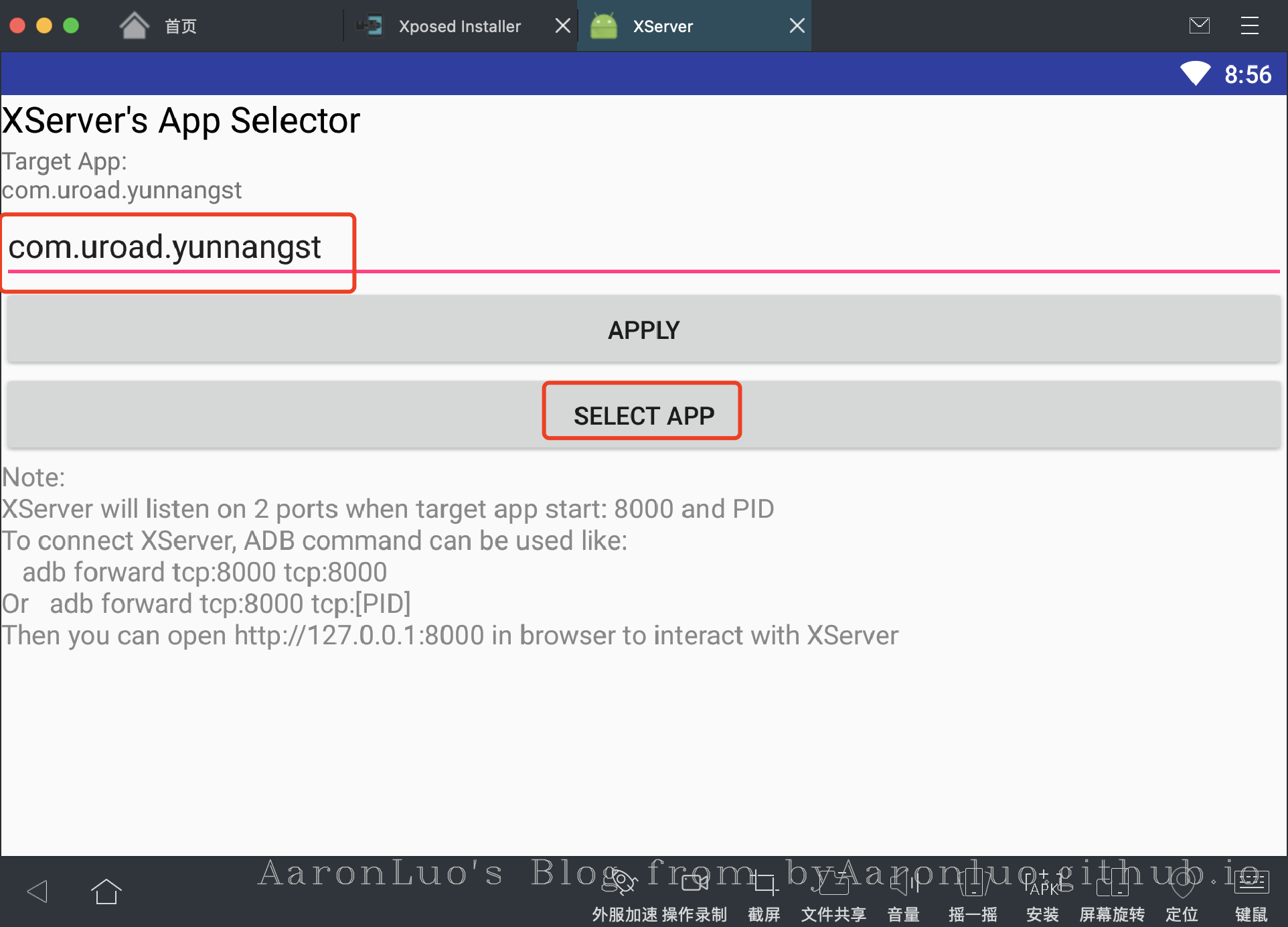Screen dimensions: 1288x927
Task: Rotate screen with 屏幕旋转 icon
Action: (x=1112, y=884)
